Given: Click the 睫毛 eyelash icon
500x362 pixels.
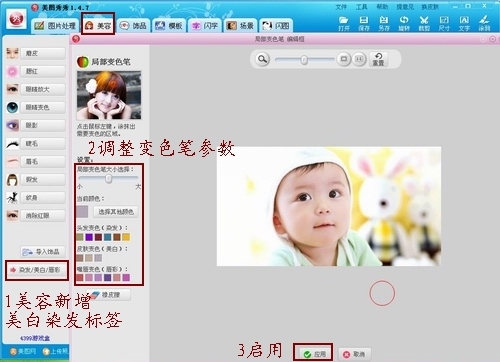Looking at the screenshot, I should click(12, 143).
